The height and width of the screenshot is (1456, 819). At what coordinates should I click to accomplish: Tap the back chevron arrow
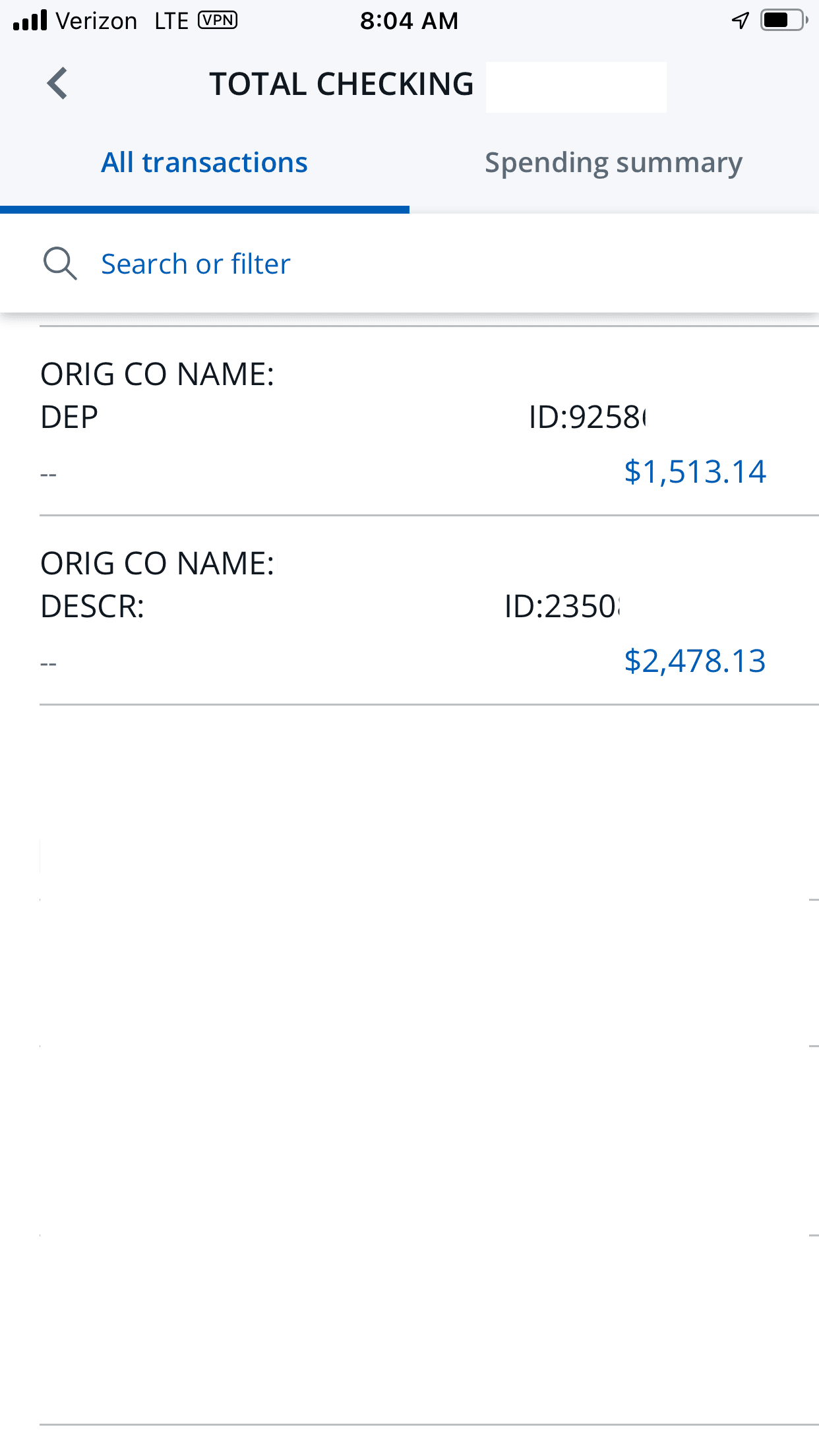tap(58, 84)
